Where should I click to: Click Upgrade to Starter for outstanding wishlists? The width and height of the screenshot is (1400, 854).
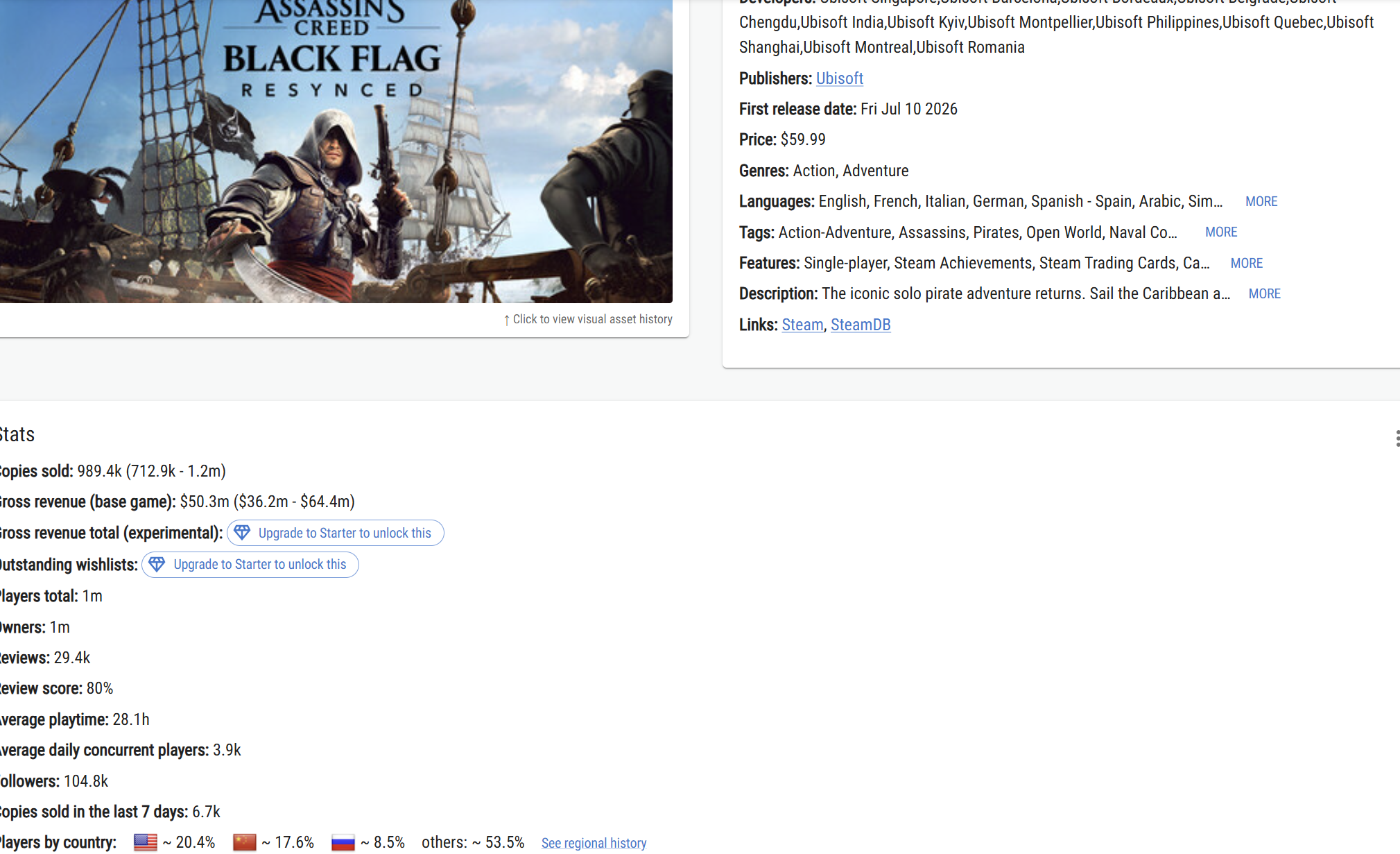pyautogui.click(x=250, y=564)
